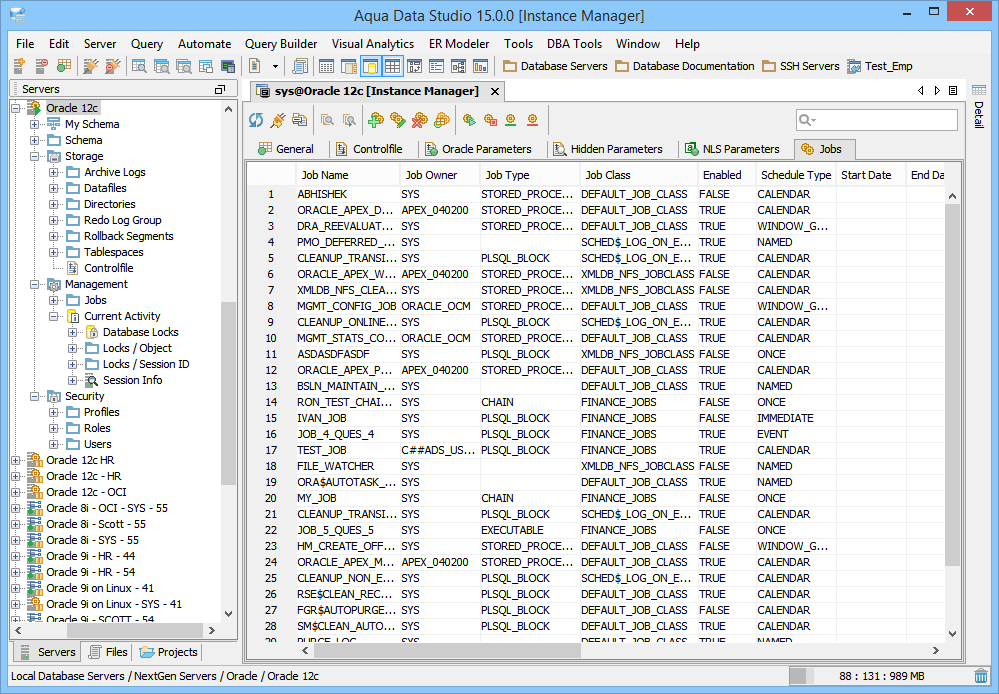Collapse the Storage tree node
Screen dimensions: 999x694
pyautogui.click(x=35, y=156)
